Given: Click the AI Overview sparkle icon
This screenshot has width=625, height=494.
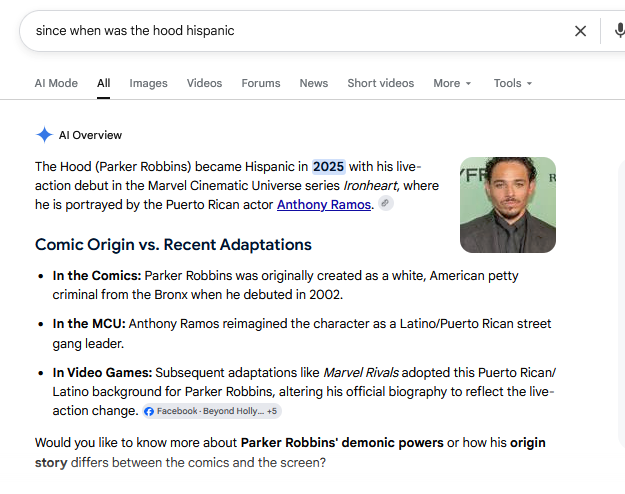Looking at the screenshot, I should click(44, 135).
